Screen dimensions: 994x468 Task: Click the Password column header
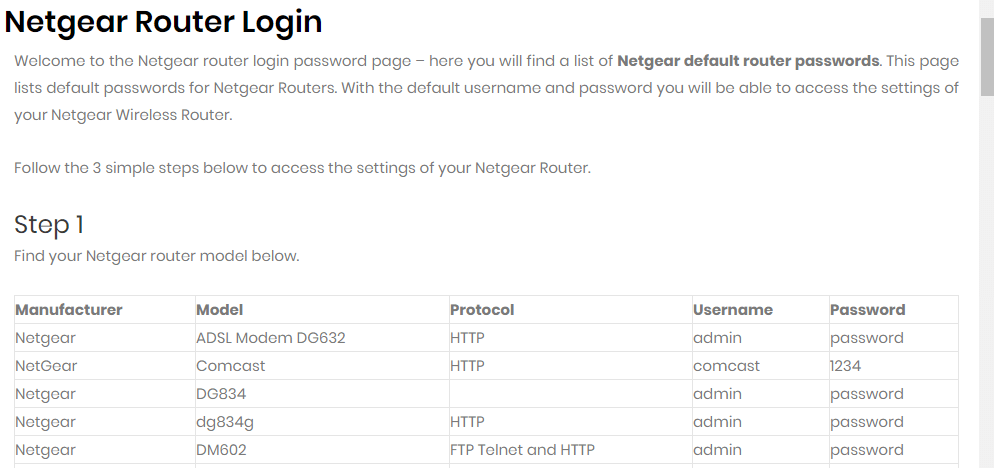pos(867,310)
